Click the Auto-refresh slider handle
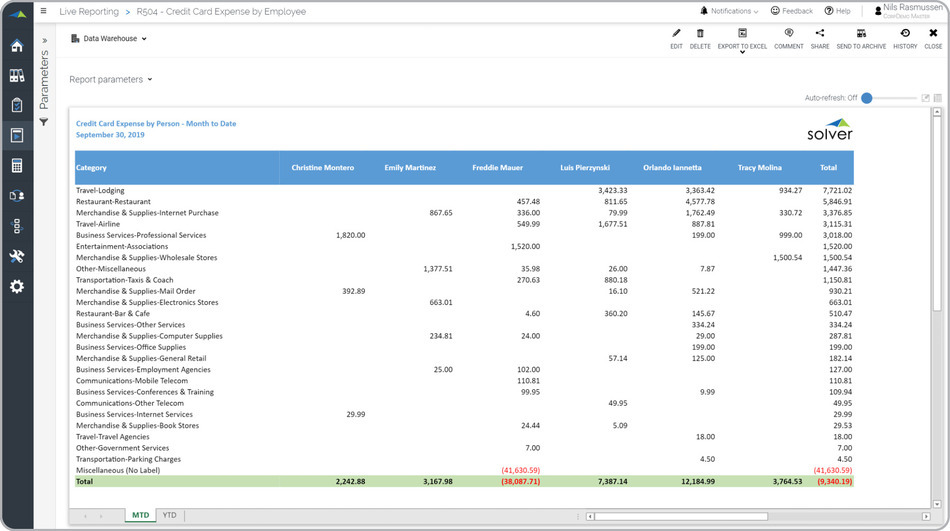The image size is (950, 531). point(867,98)
